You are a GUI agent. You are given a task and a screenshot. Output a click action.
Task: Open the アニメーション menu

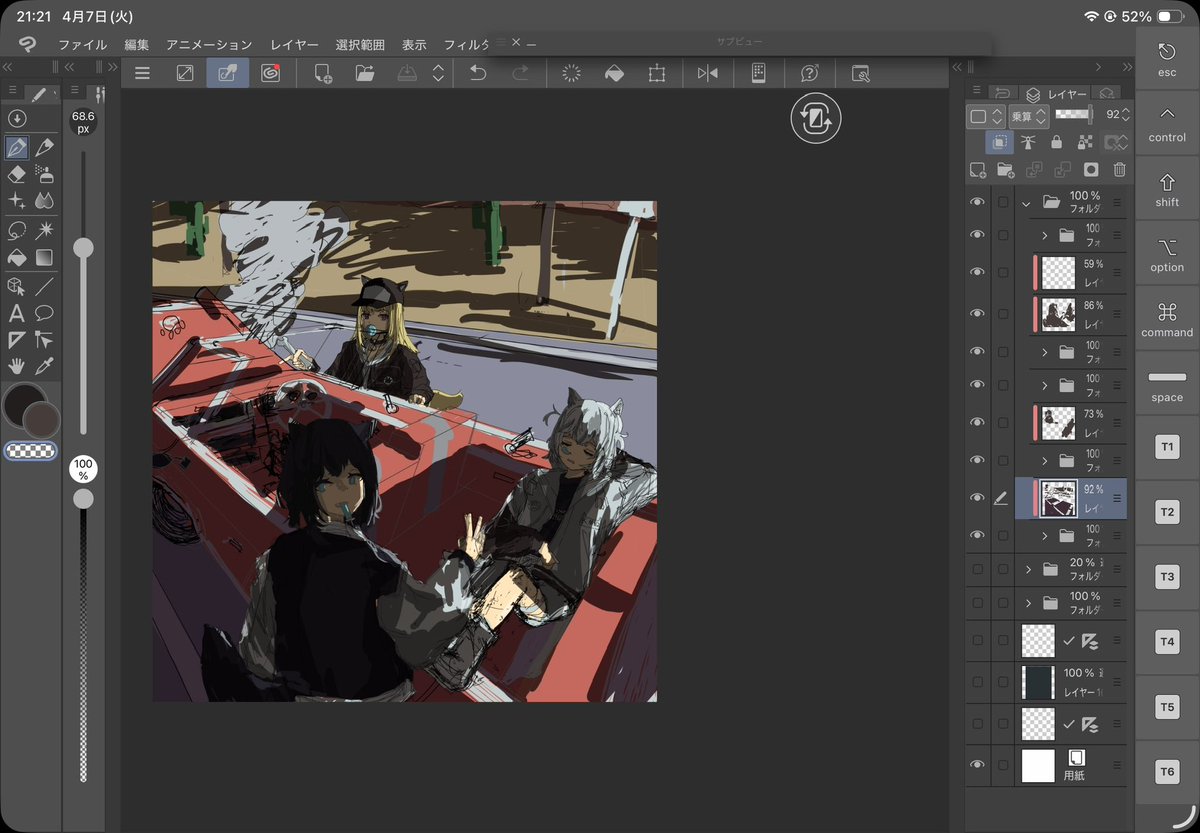(x=209, y=45)
